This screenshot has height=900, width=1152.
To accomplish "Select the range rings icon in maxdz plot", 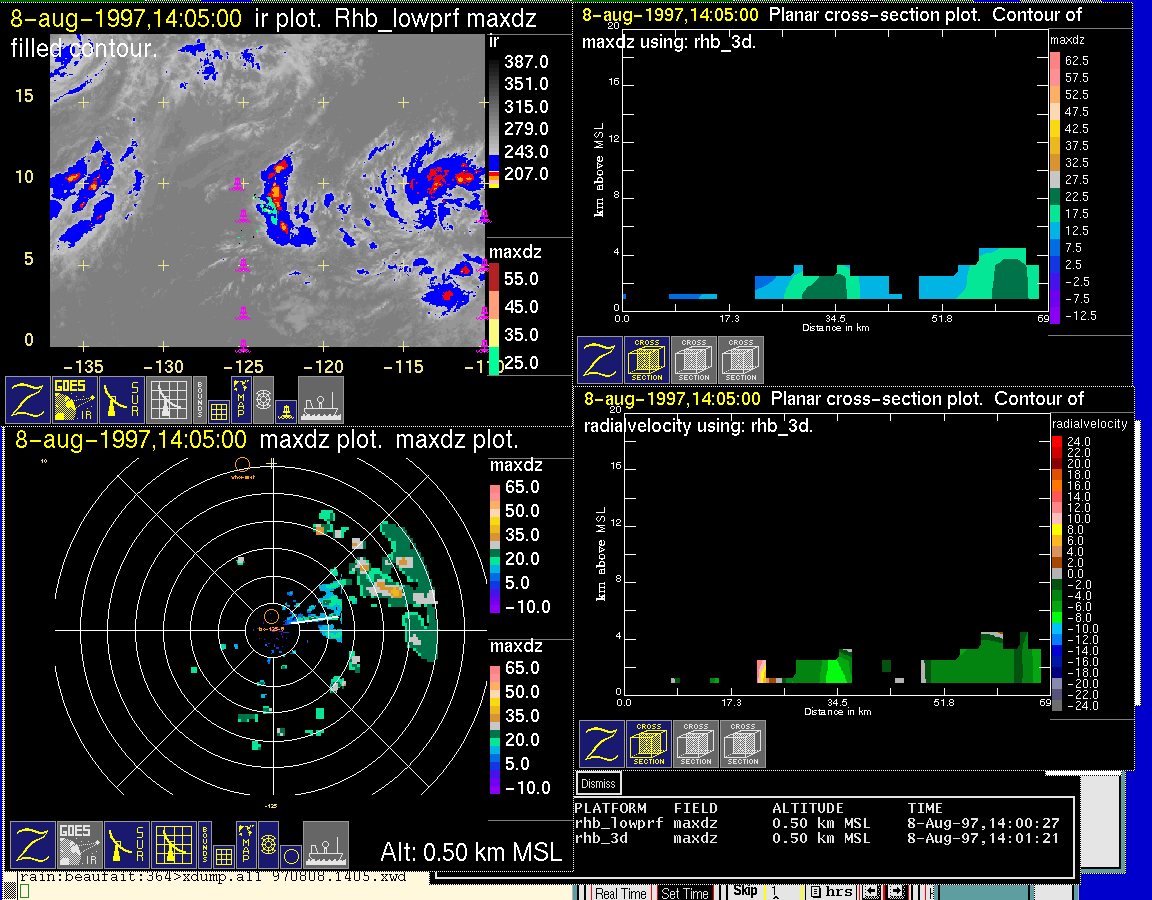I will 268,845.
